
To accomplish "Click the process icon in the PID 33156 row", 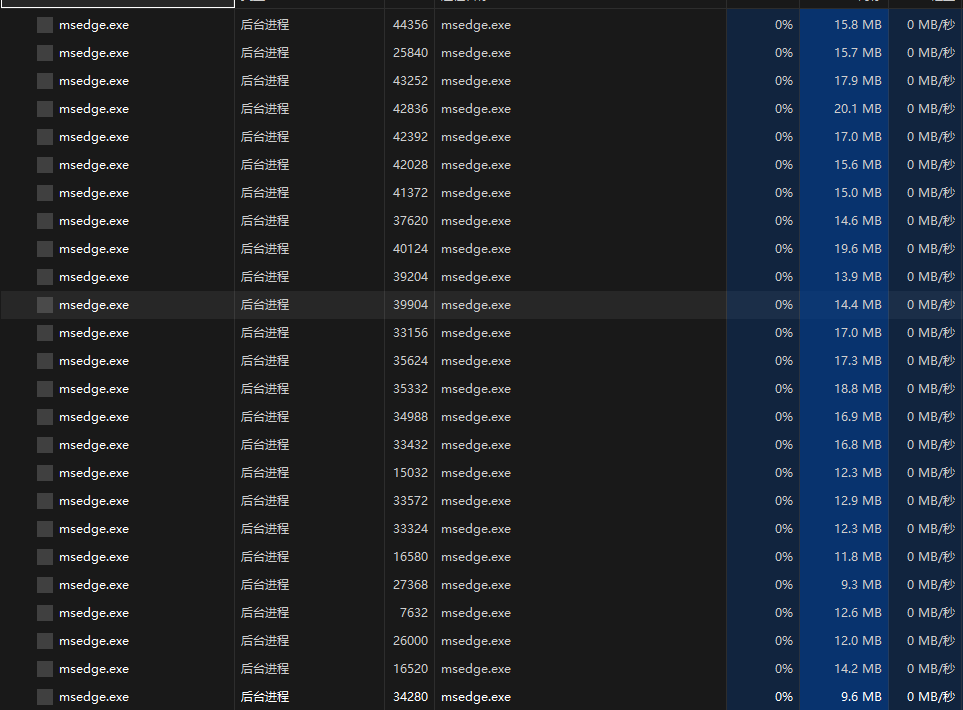I will [45, 334].
